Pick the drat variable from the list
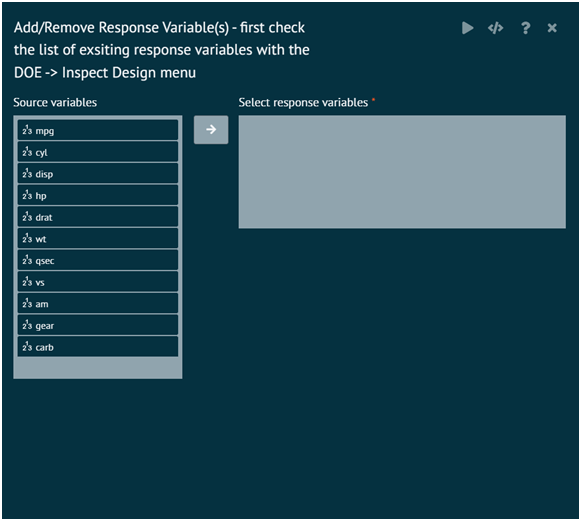This screenshot has width=581, height=521. click(x=98, y=217)
